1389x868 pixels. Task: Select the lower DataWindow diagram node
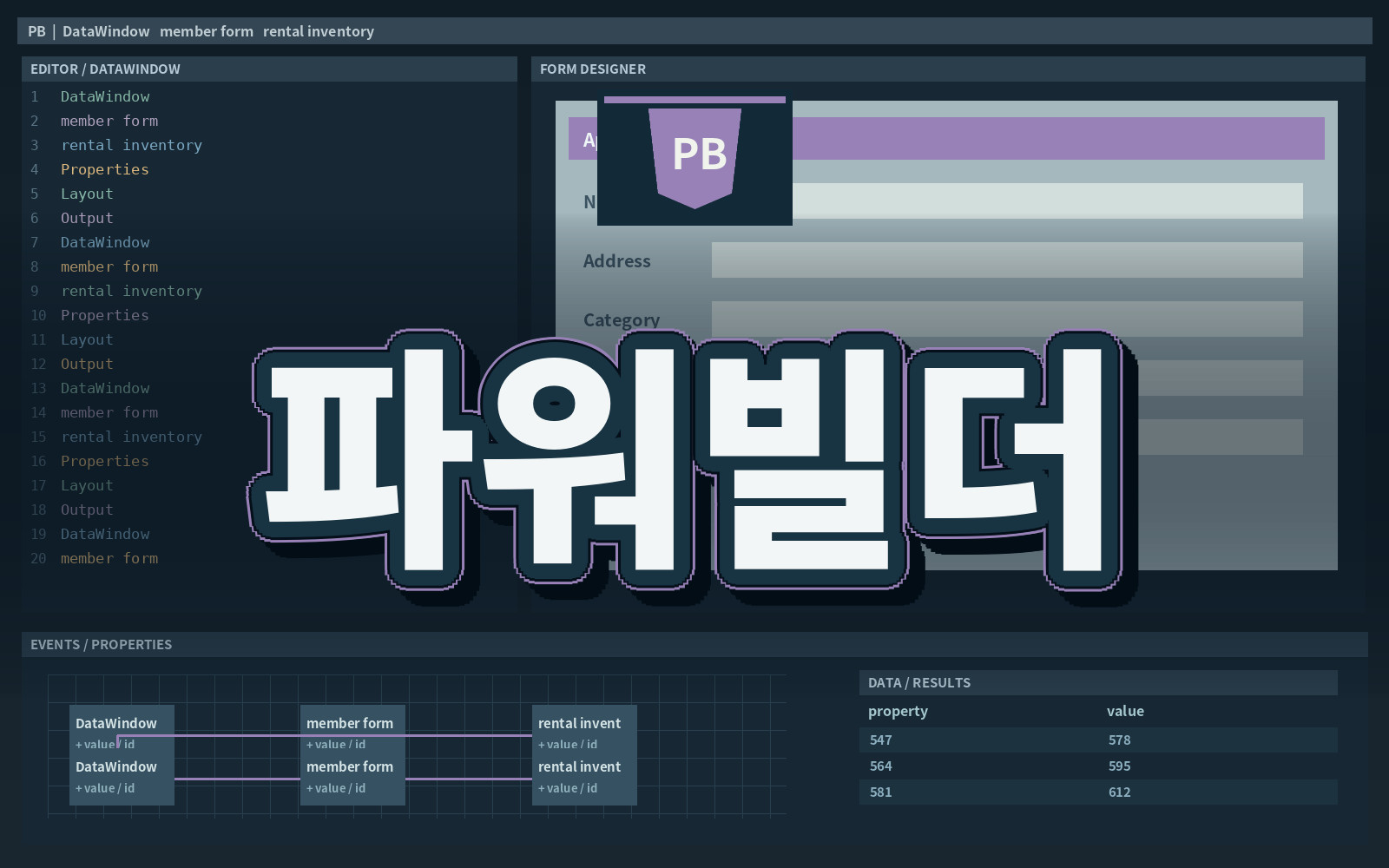tap(122, 779)
